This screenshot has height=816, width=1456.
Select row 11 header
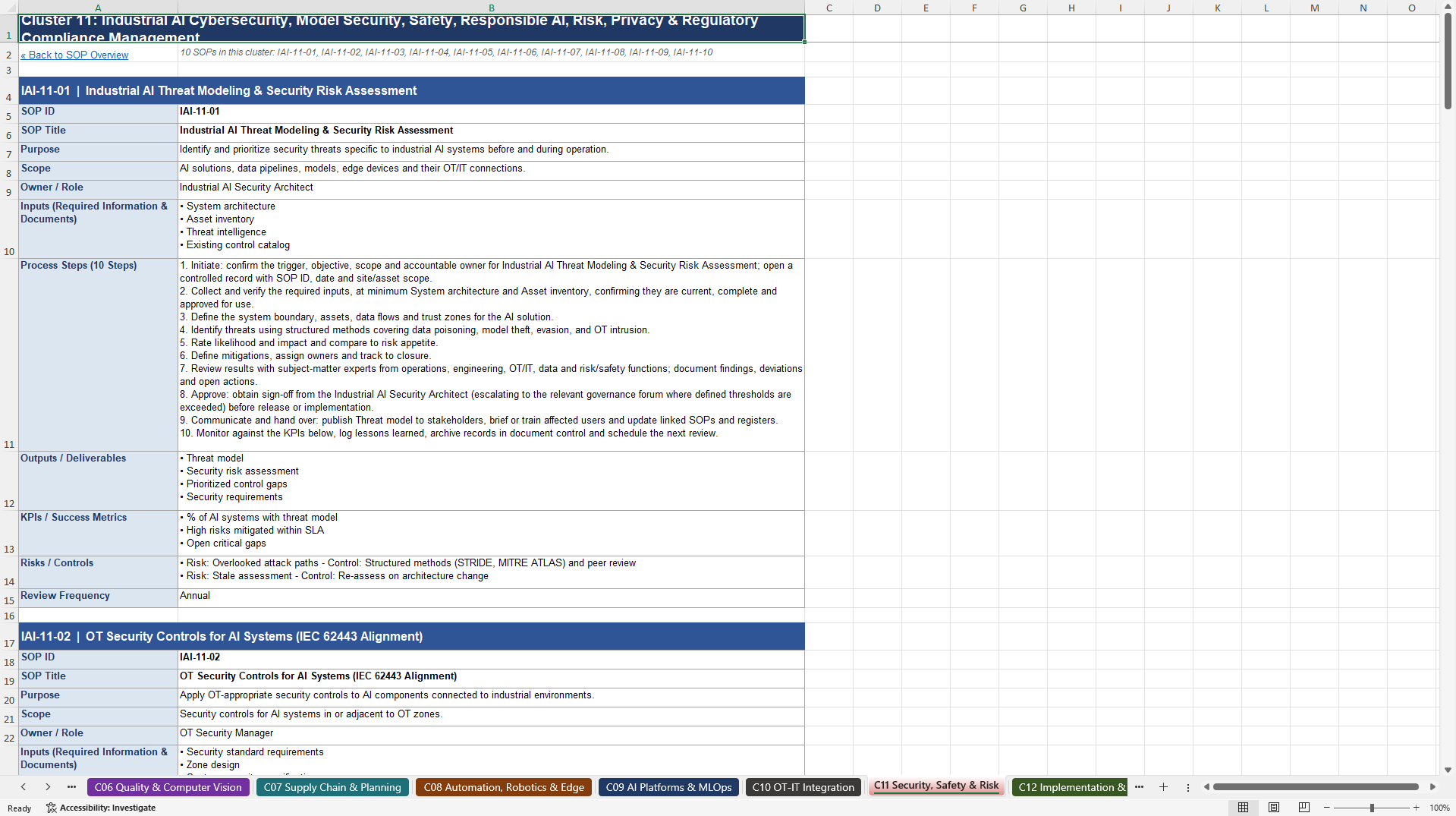9,355
